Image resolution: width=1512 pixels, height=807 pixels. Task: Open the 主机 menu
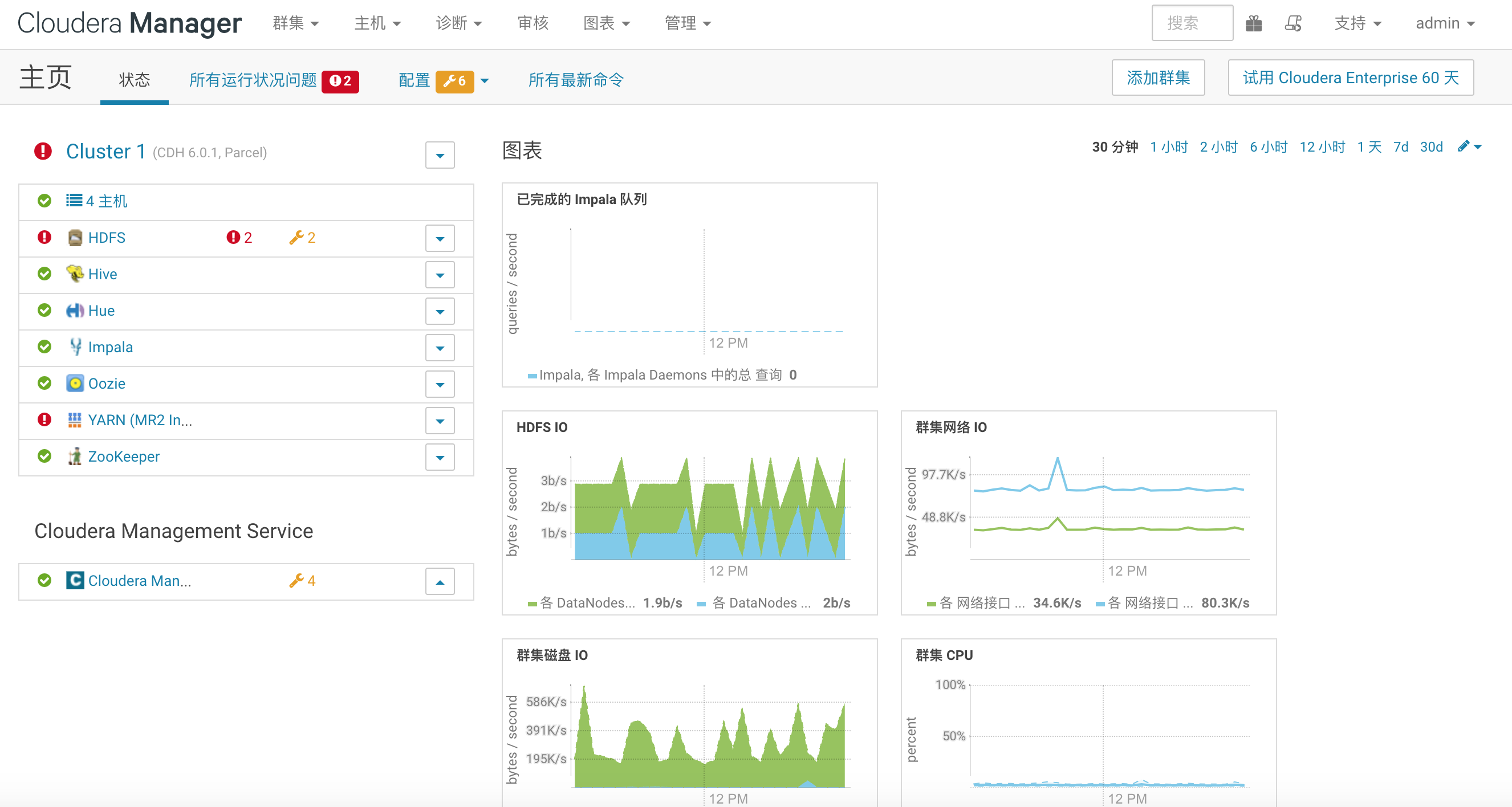377,23
